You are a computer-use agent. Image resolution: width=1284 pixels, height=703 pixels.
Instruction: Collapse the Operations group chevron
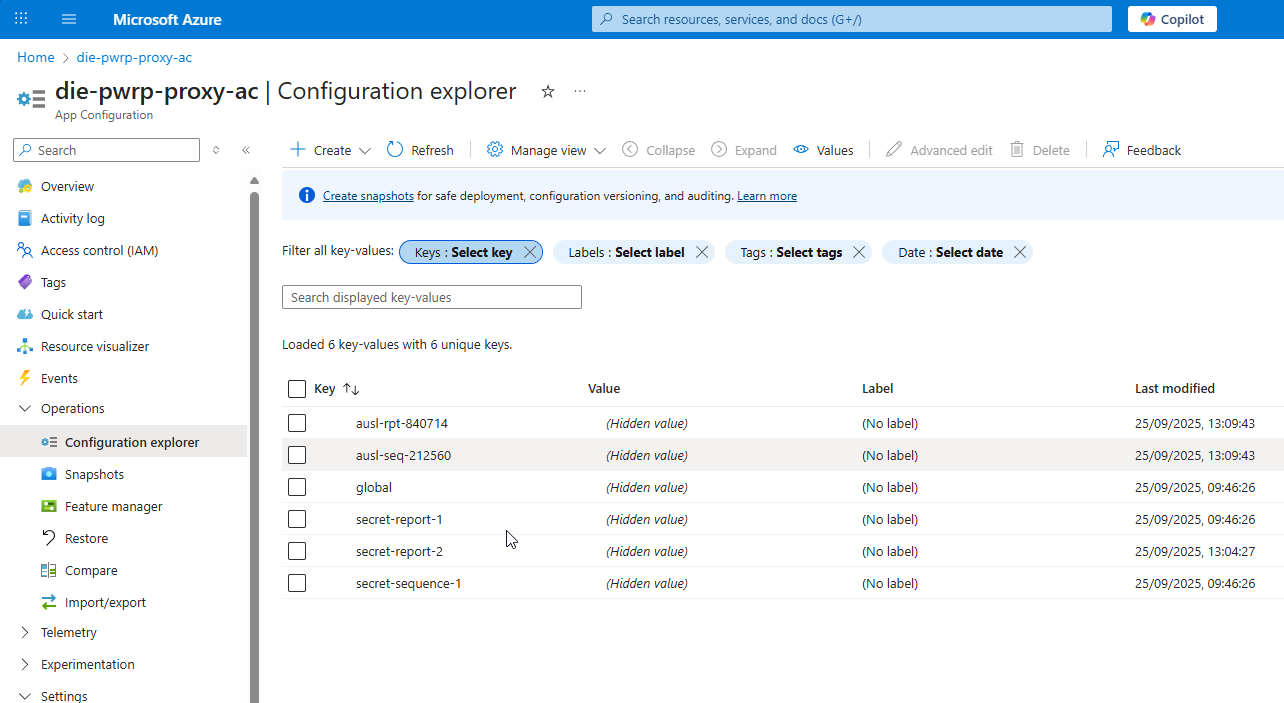25,408
